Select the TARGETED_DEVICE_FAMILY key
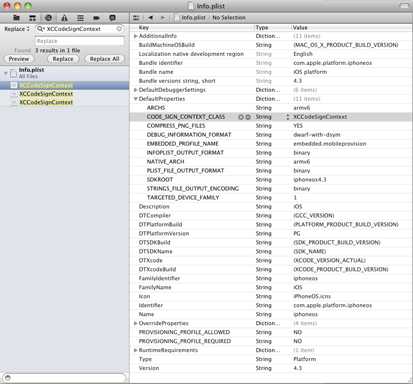 coord(183,198)
